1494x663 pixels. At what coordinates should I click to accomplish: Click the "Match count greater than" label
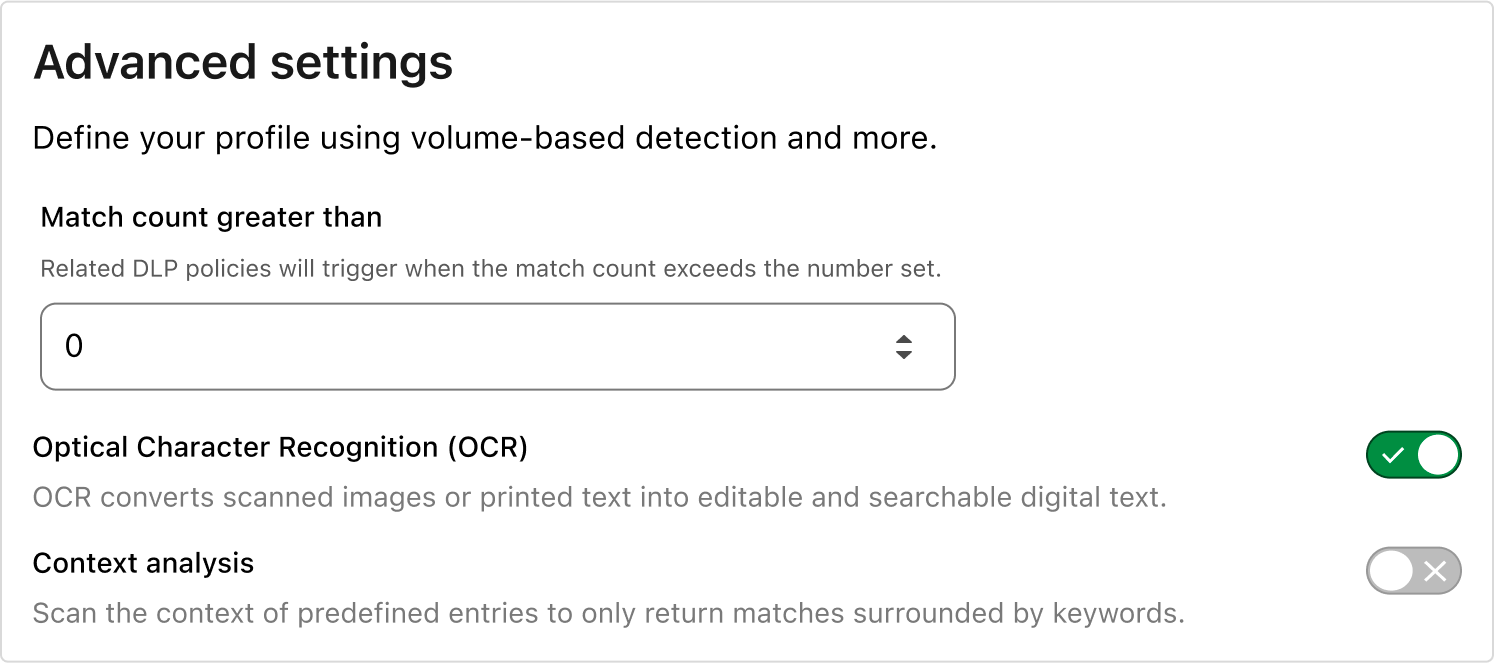(211, 217)
